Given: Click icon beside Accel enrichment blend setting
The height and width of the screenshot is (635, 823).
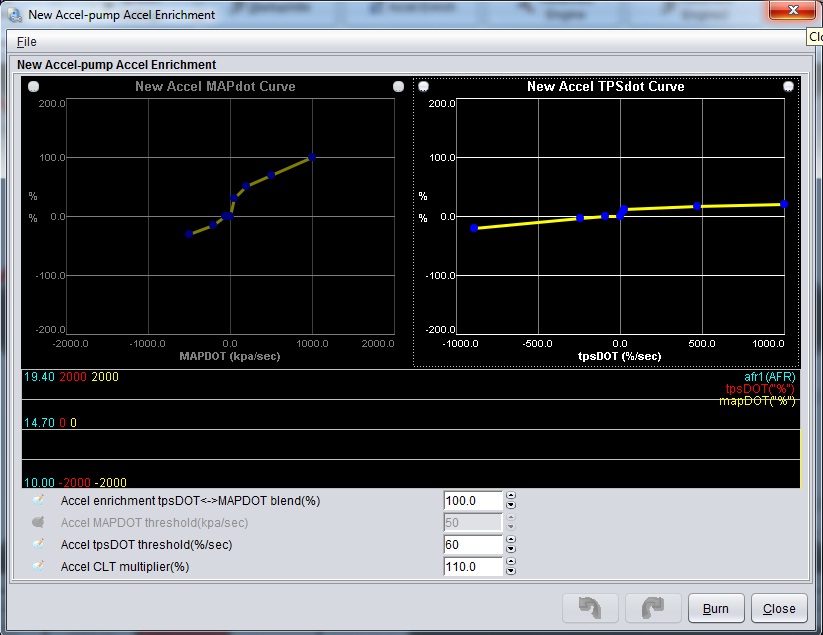Looking at the screenshot, I should pyautogui.click(x=39, y=500).
